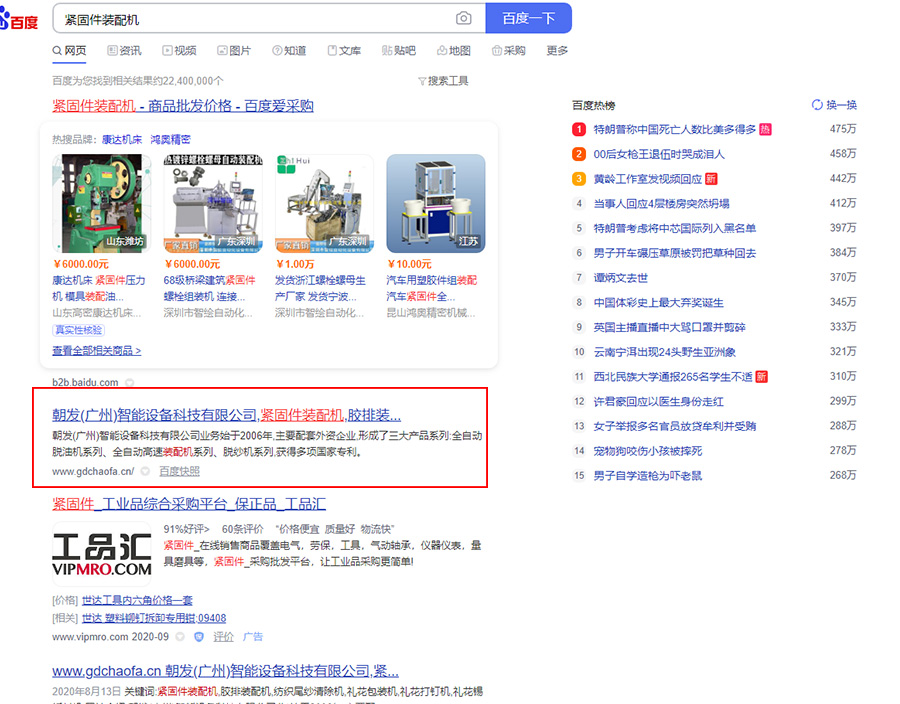Click the 评价 link under vipmro result
Screen dimensions: 900x704
[x=223, y=636]
